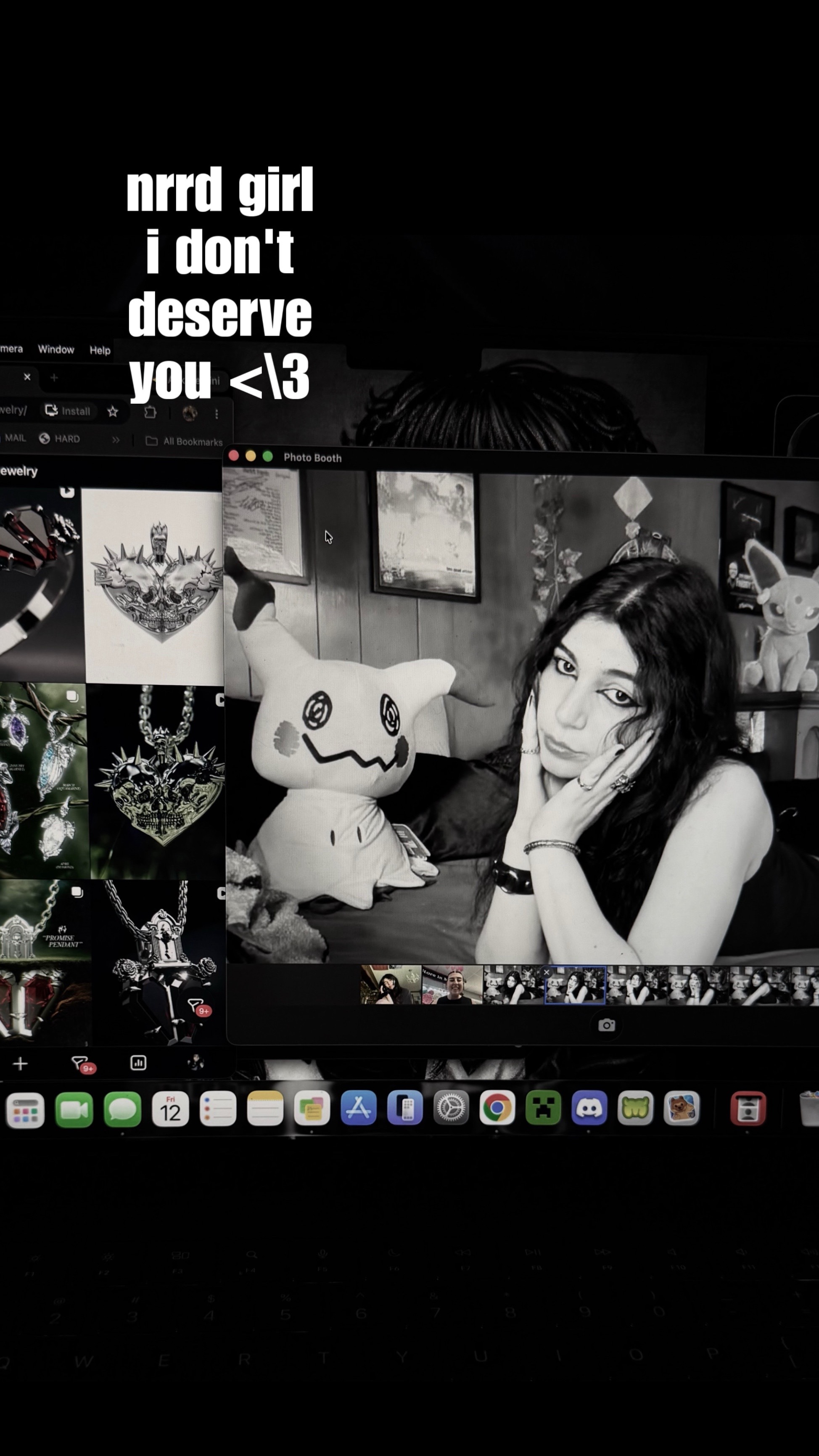Open profile avatar in page bottom bar
Image resolution: width=819 pixels, height=1456 pixels.
(196, 1063)
